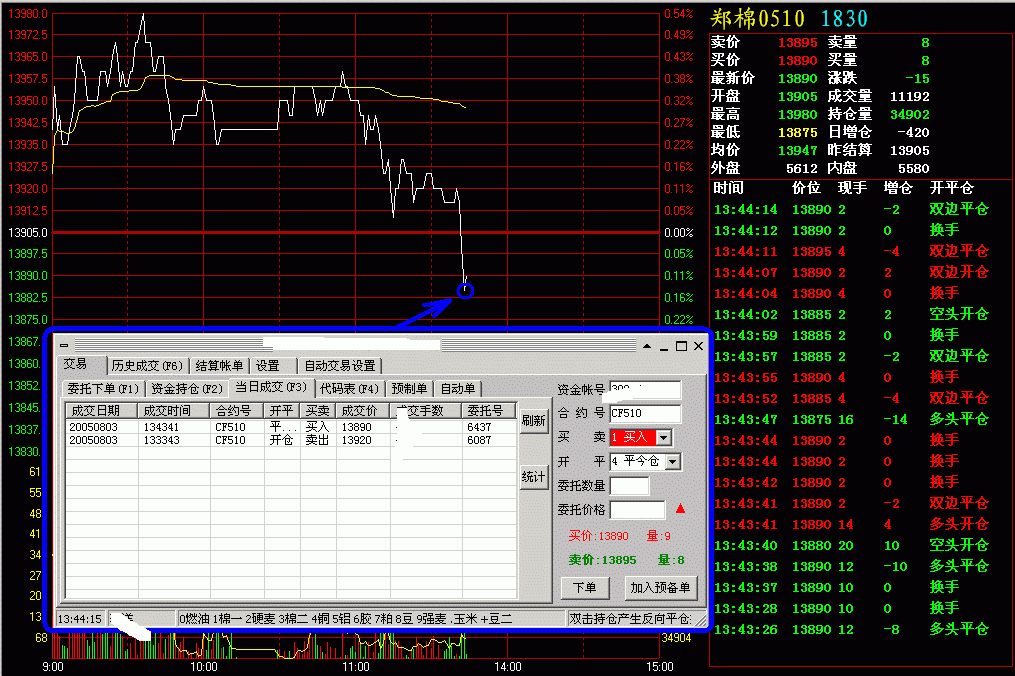This screenshot has width=1015, height=676.
Task: Select the 自动交易设置 tab
Action: 339,366
